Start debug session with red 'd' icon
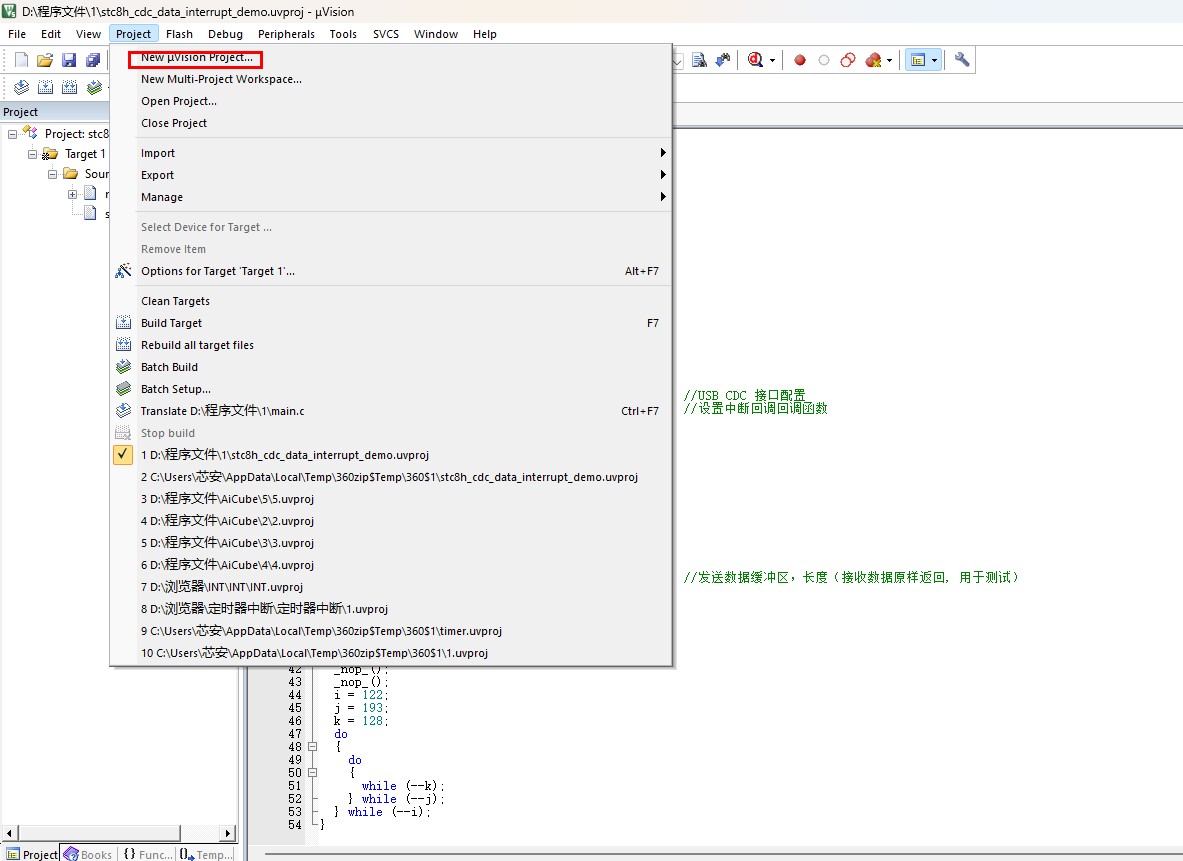The height and width of the screenshot is (861, 1183). [755, 60]
